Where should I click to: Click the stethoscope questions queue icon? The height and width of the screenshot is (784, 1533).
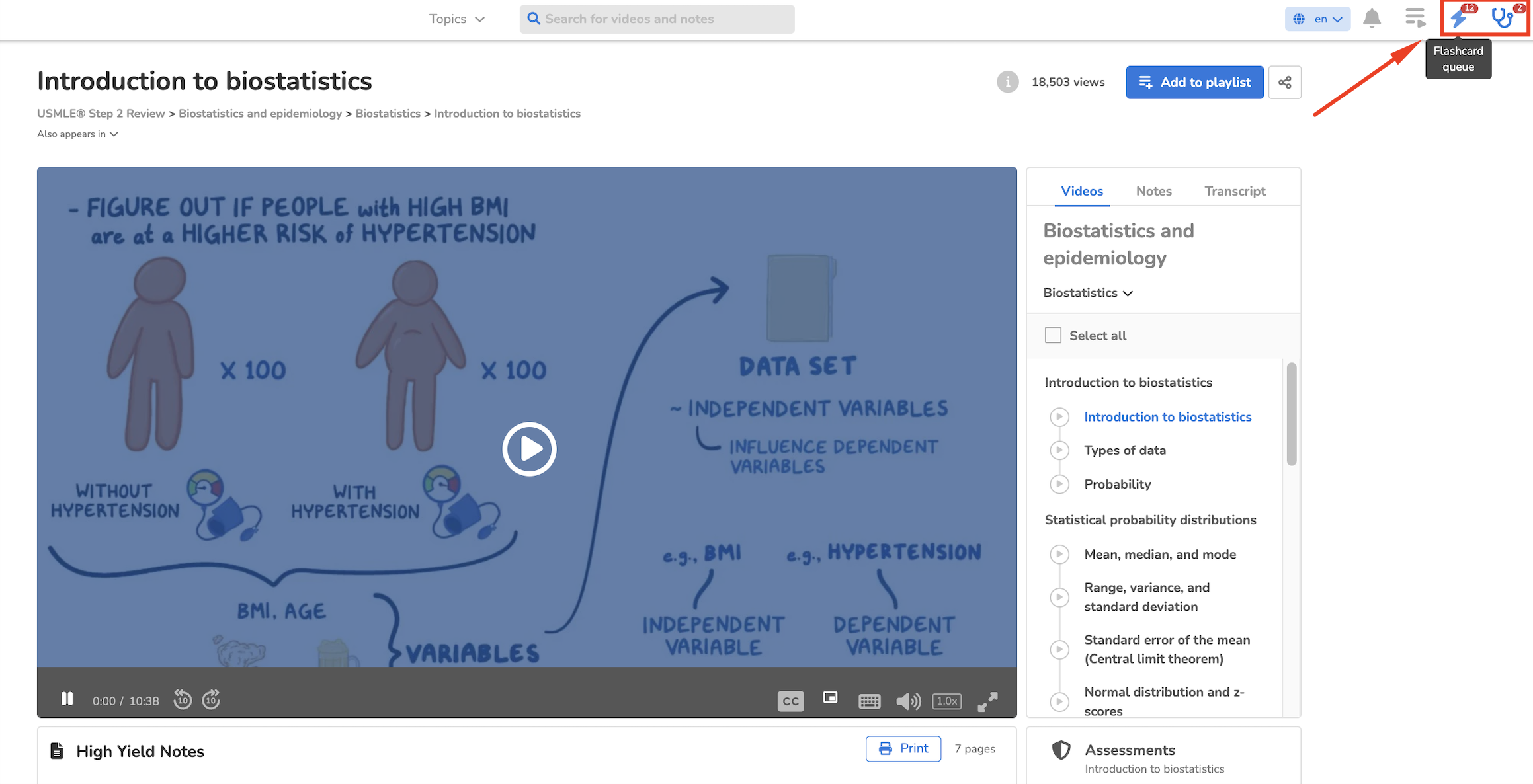click(1503, 18)
